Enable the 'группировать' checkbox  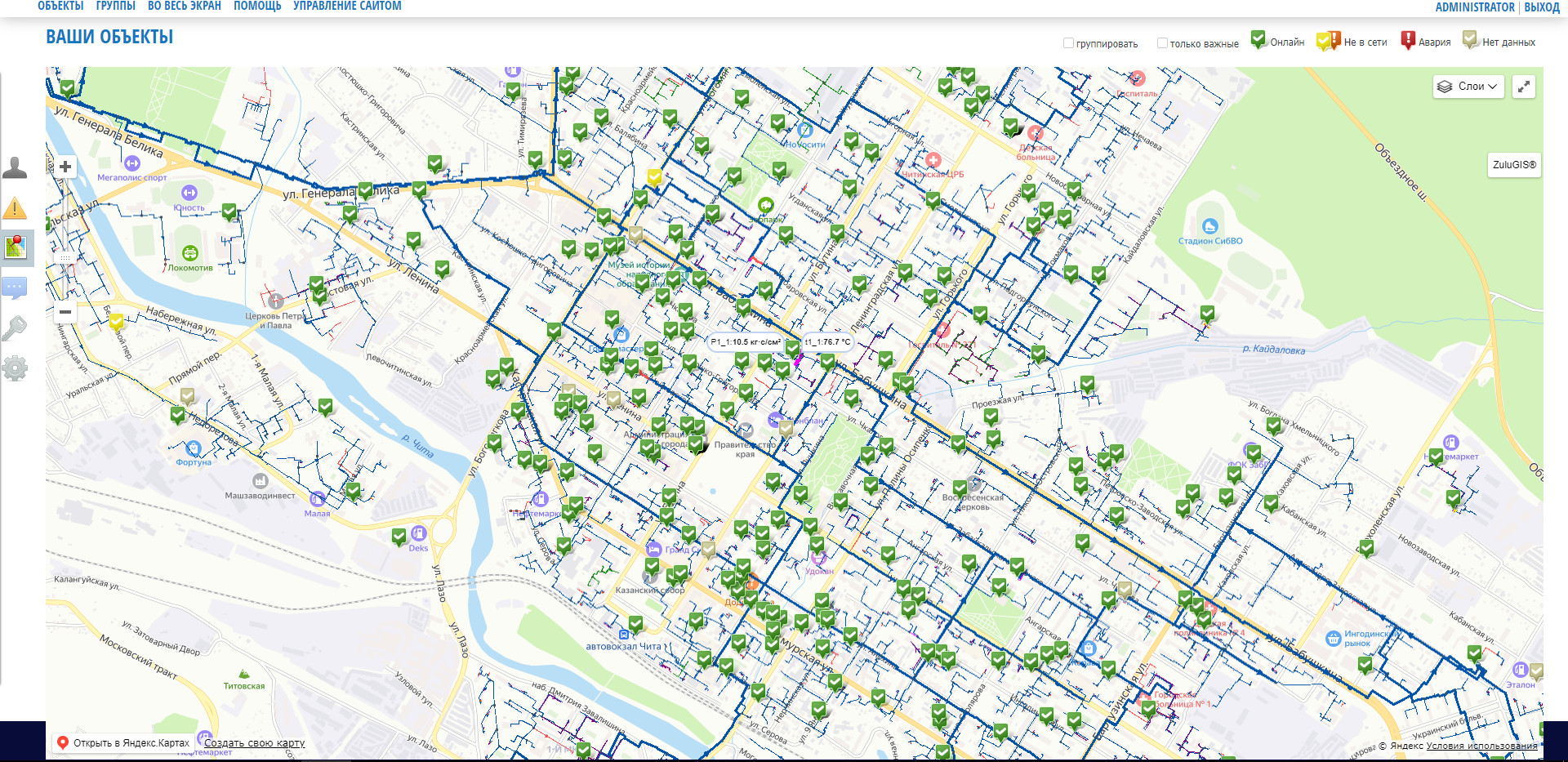pos(1068,43)
